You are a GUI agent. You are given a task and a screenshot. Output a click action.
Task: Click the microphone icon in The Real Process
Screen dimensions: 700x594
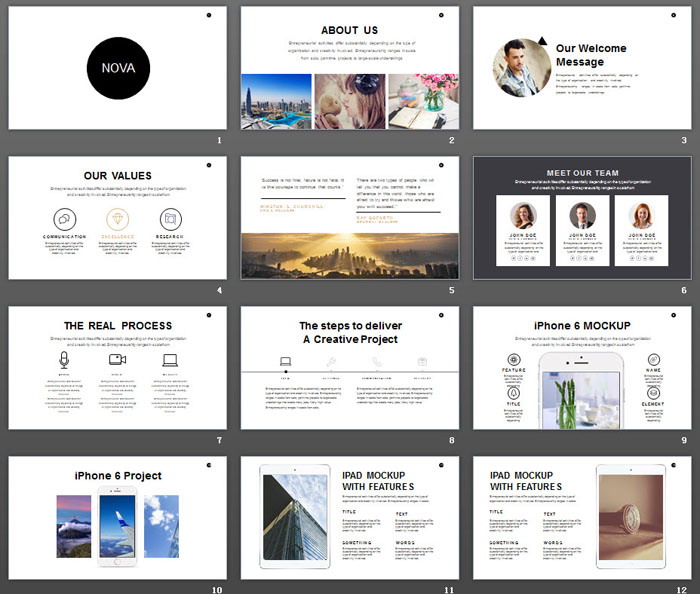(64, 360)
